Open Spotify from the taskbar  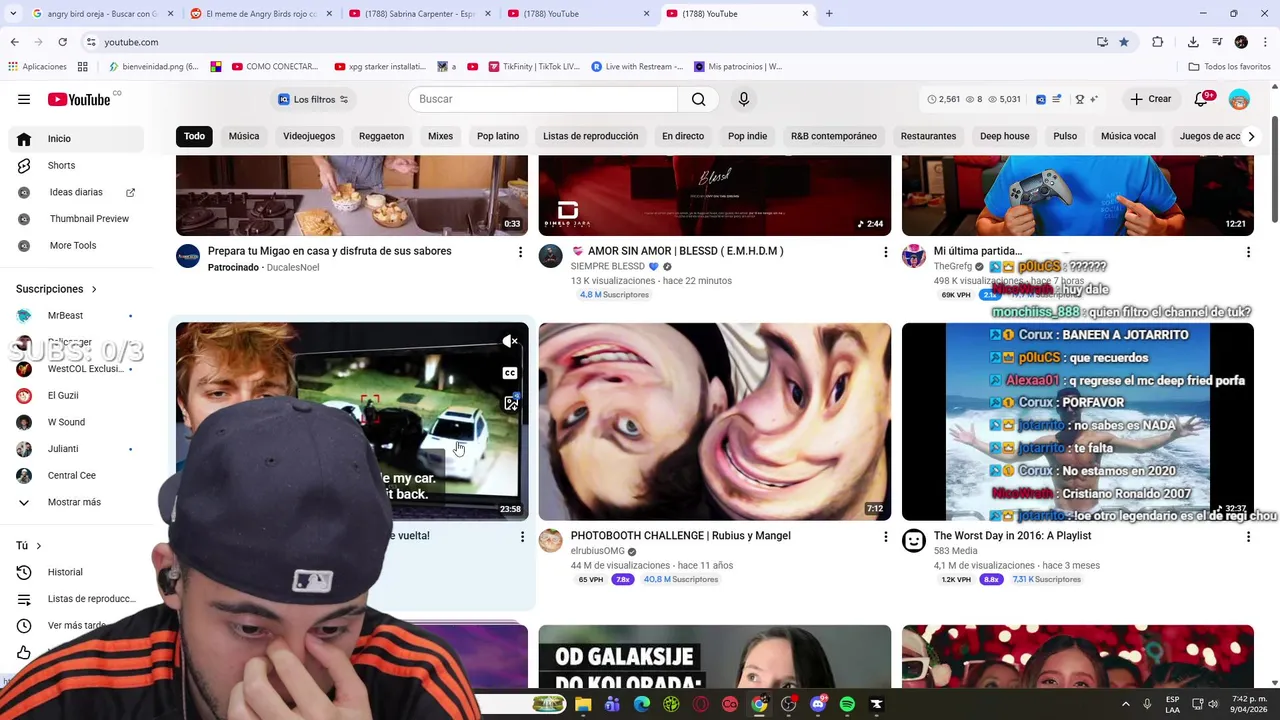847,704
